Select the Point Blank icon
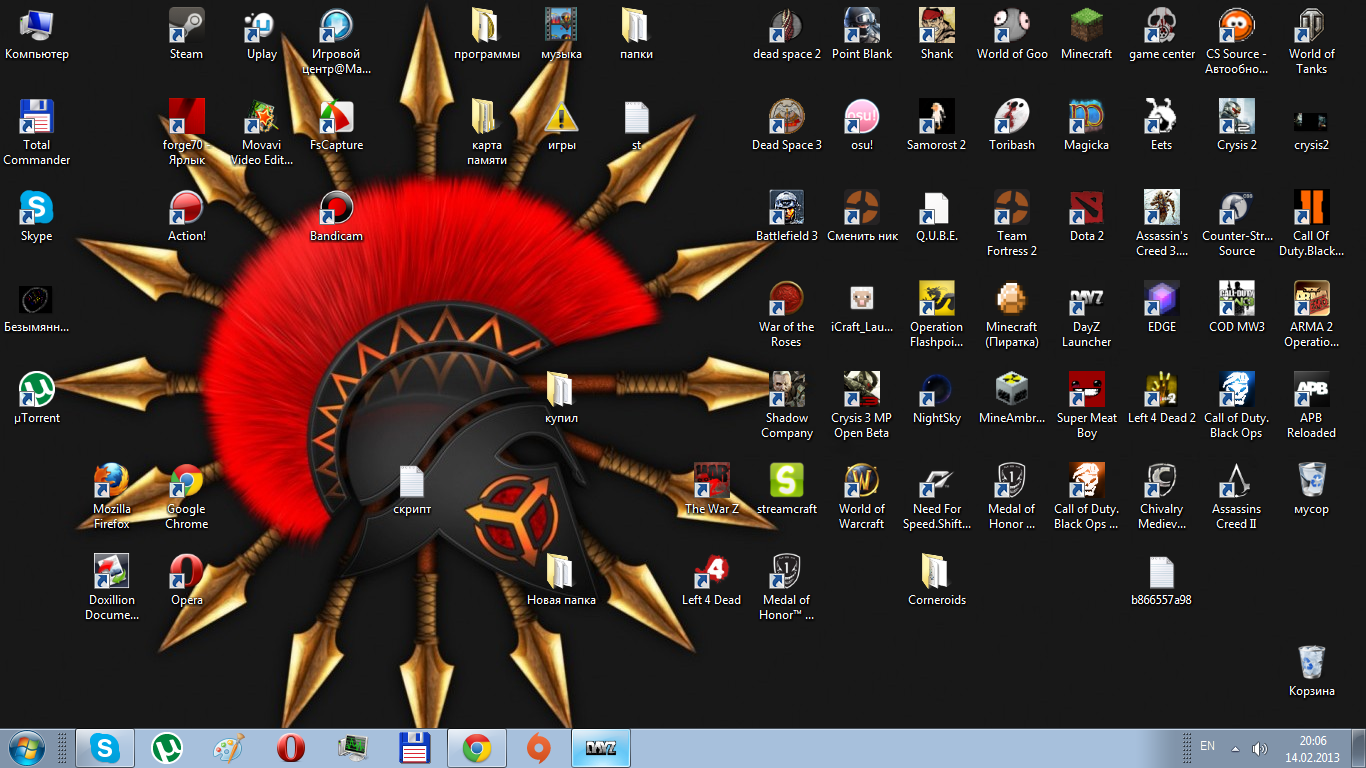1366x768 pixels. point(862,35)
